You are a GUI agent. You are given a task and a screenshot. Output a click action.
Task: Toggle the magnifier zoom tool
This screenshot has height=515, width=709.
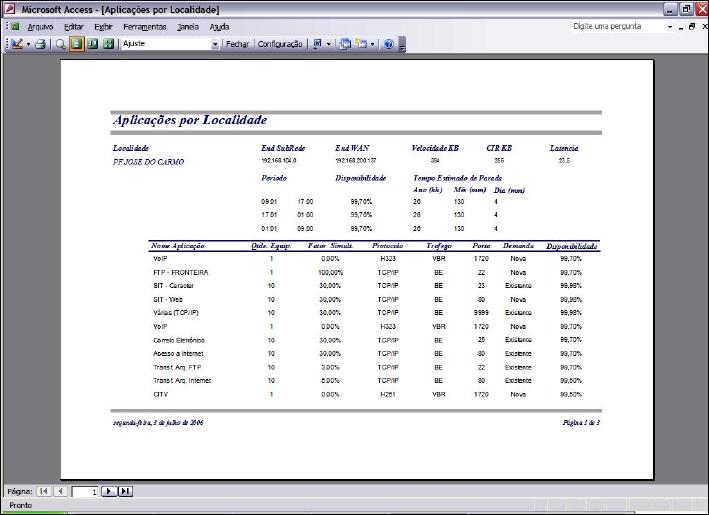(x=61, y=44)
